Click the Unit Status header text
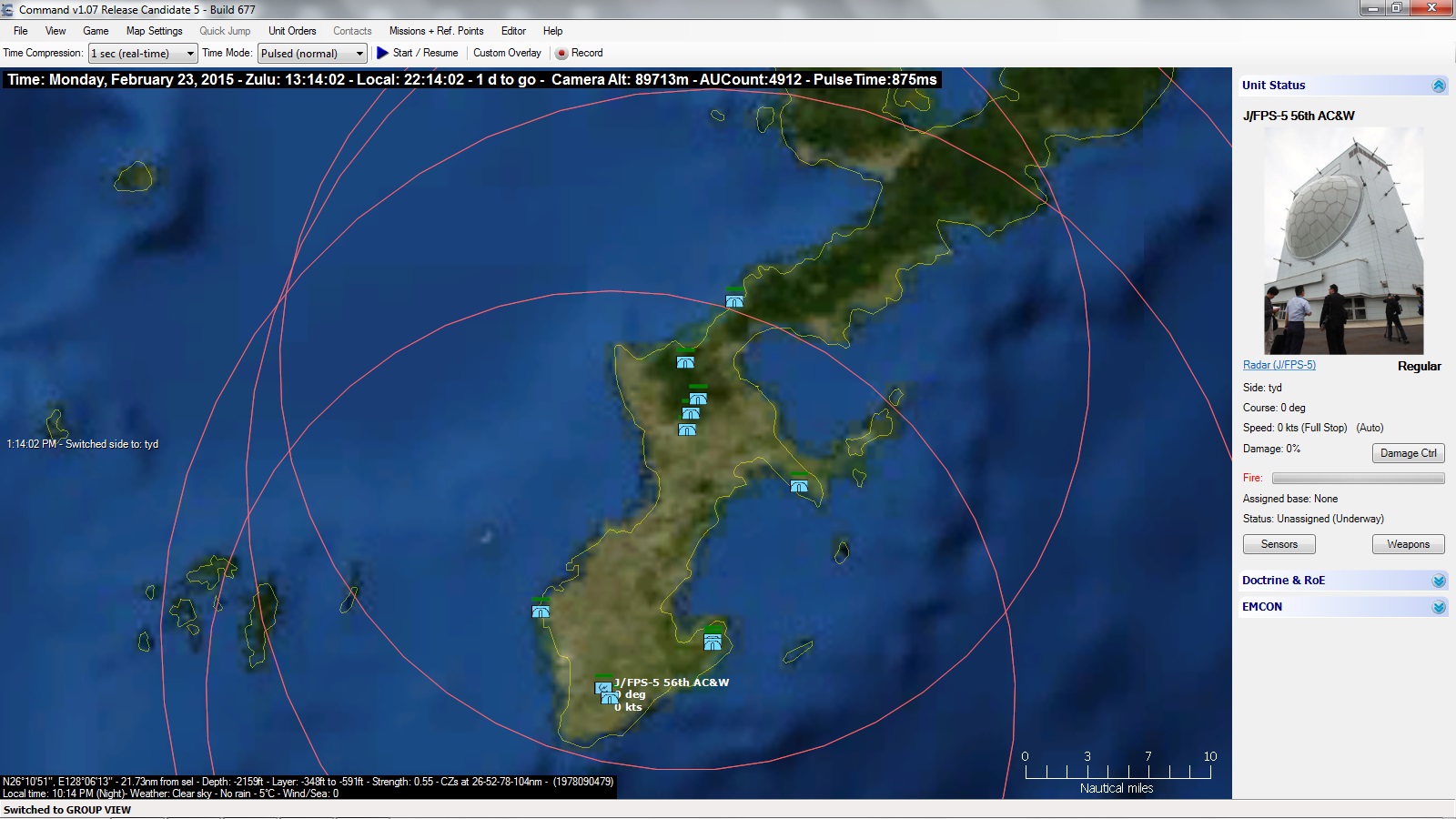This screenshot has width=1456, height=819. [x=1273, y=86]
